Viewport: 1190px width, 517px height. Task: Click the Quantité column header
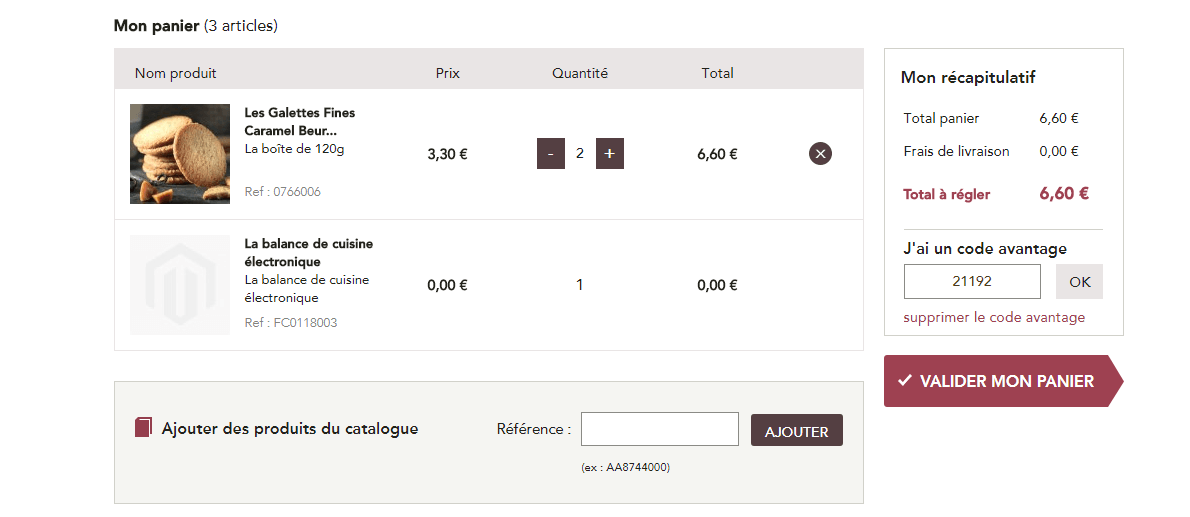[x=580, y=73]
